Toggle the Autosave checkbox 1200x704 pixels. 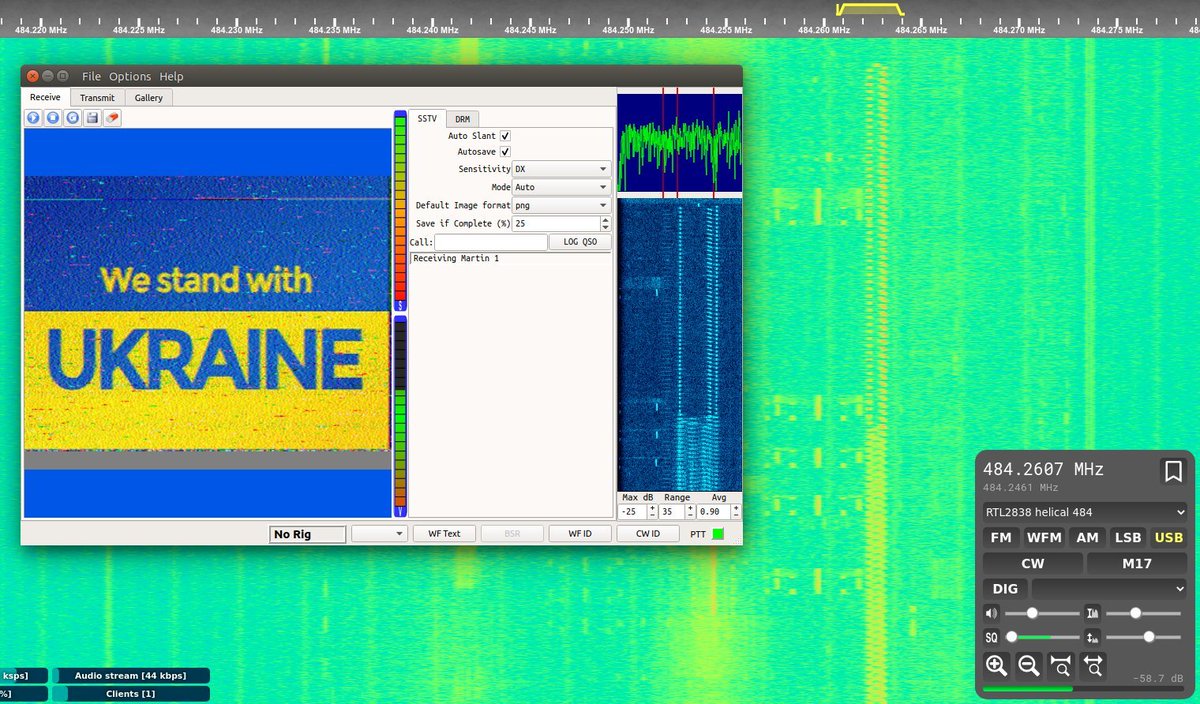click(505, 152)
